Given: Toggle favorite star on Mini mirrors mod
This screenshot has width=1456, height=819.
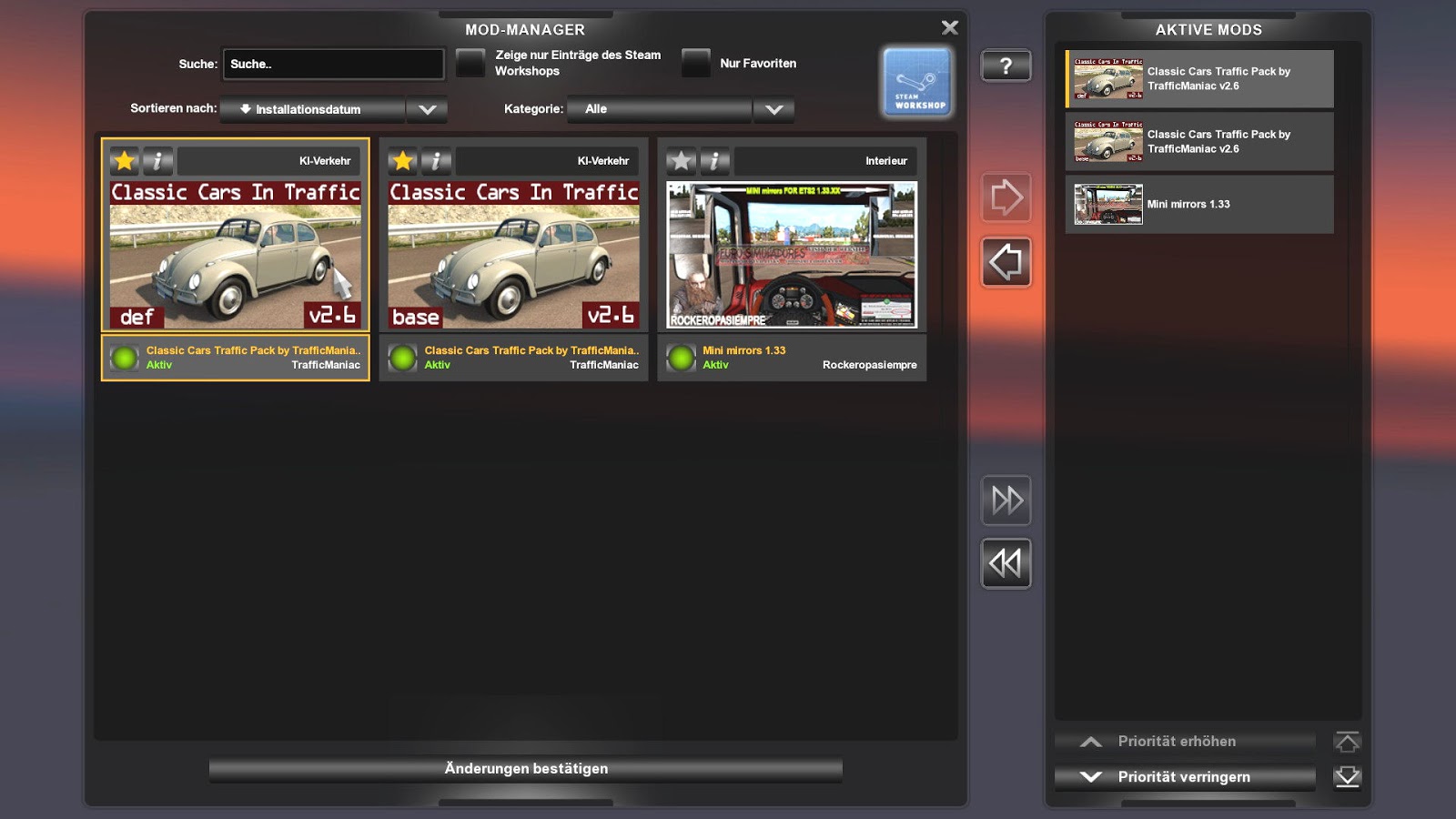Looking at the screenshot, I should [x=681, y=161].
